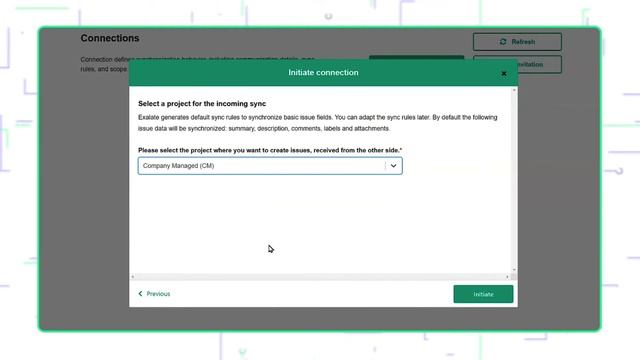
Task: Click the dialog vertical scrollbar up arrow
Action: (514, 90)
